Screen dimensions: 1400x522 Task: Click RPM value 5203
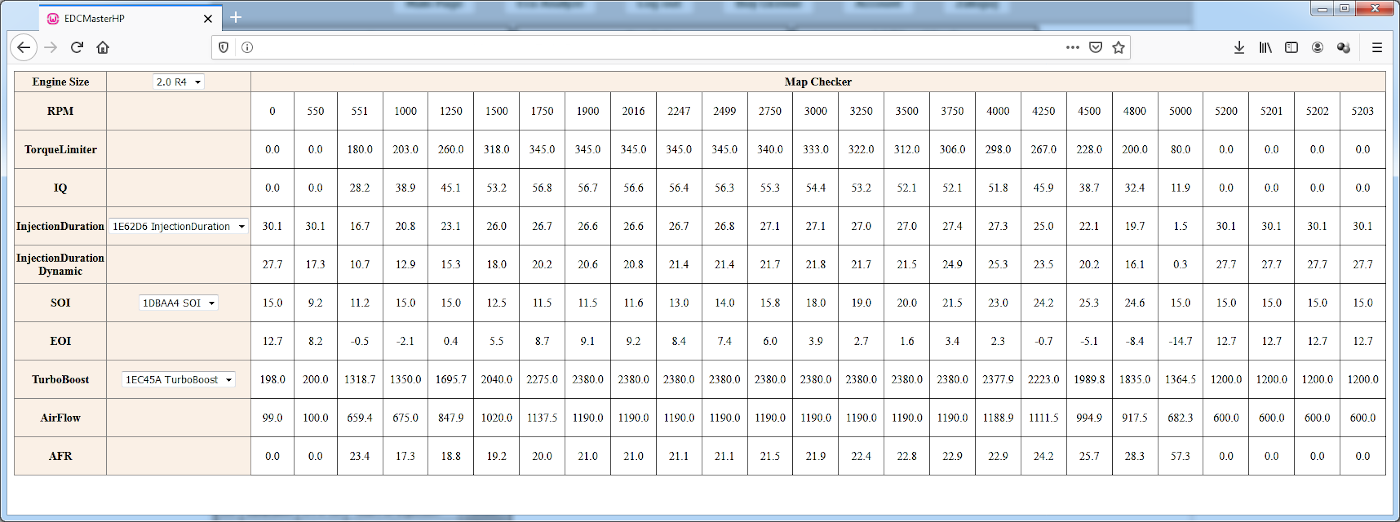pos(1363,112)
